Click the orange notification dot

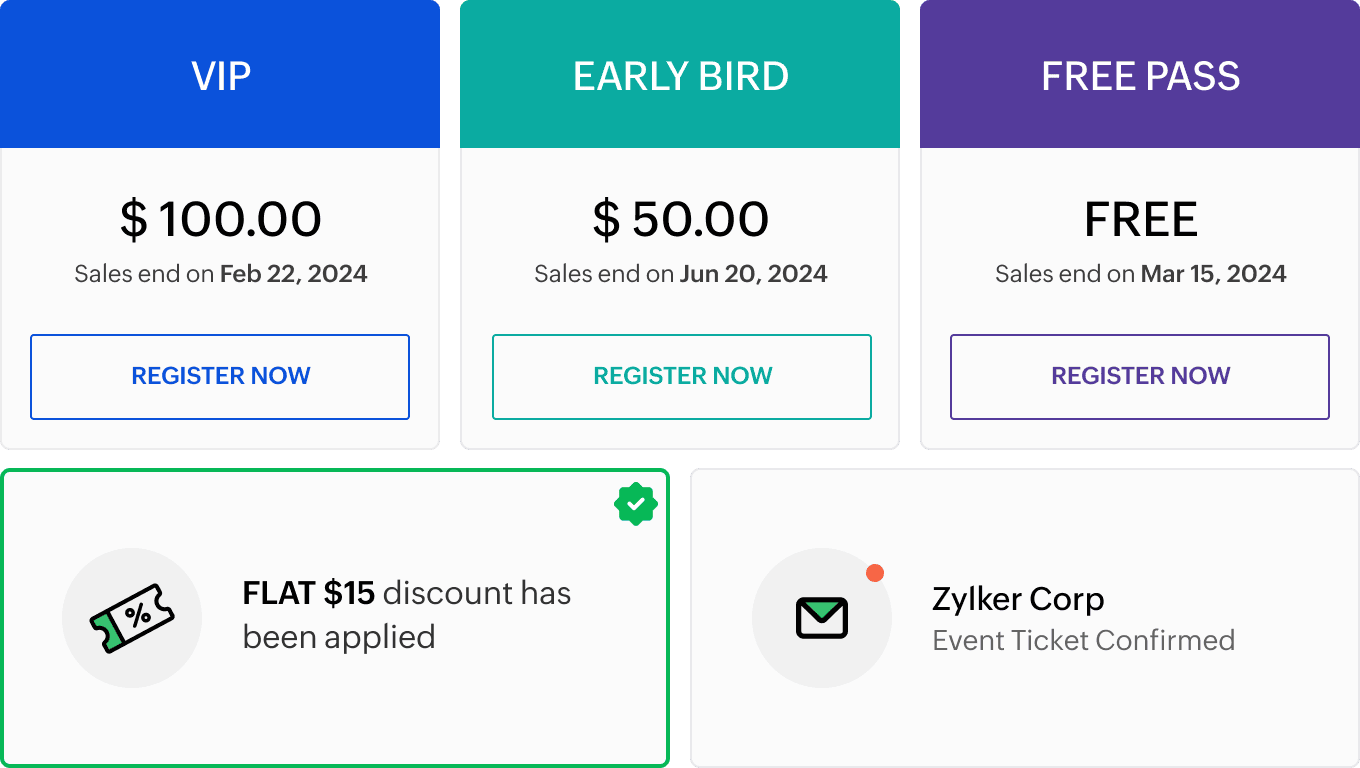coord(875,573)
